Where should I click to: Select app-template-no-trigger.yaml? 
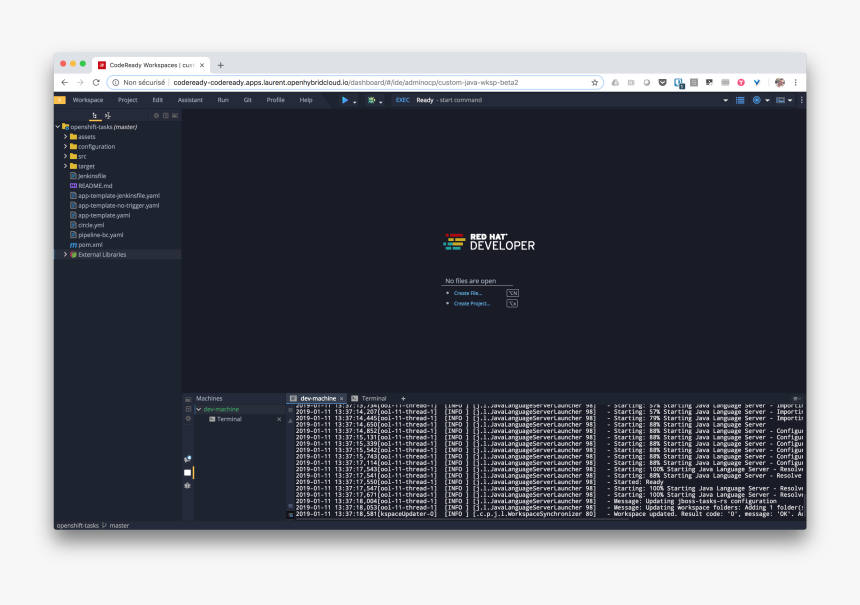coord(118,206)
